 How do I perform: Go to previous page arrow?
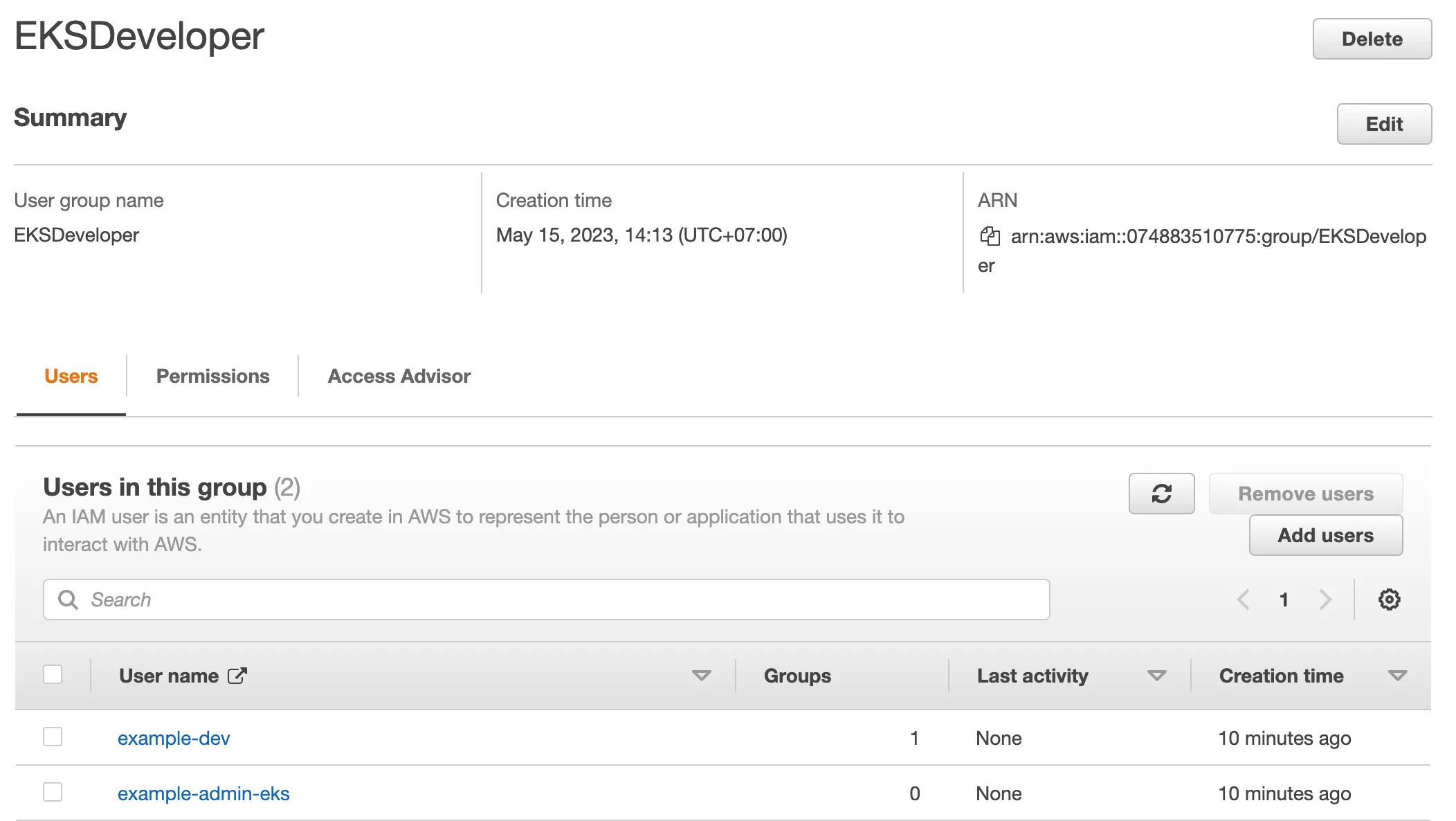[x=1244, y=599]
